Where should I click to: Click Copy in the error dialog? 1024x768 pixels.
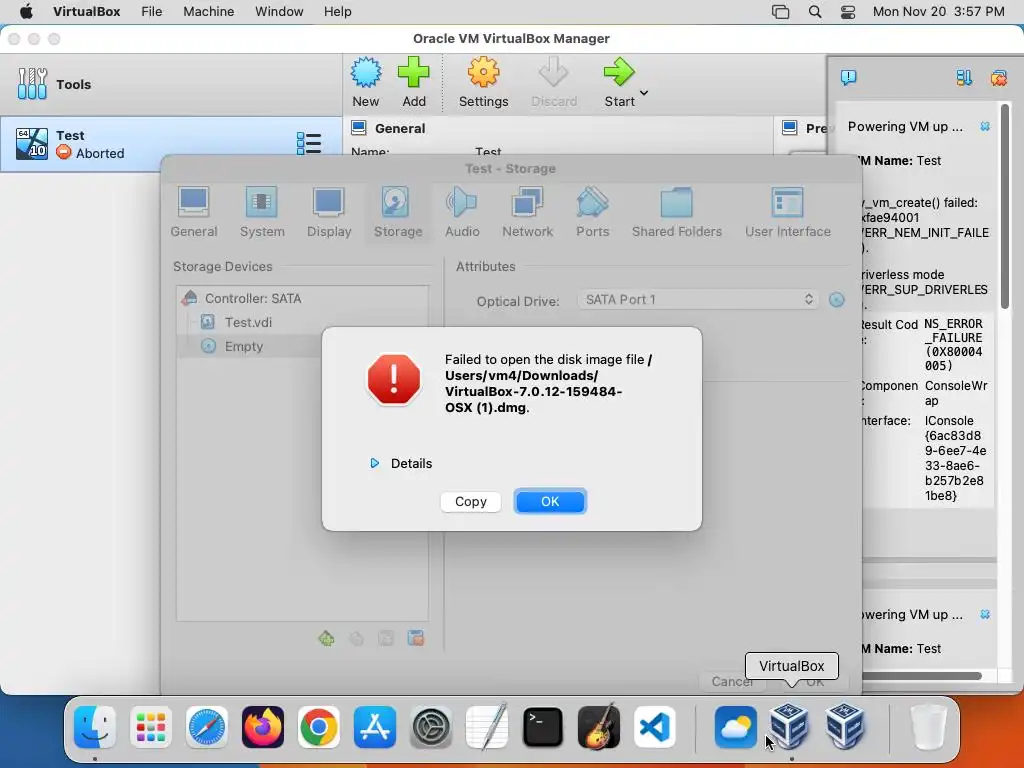[471, 502]
